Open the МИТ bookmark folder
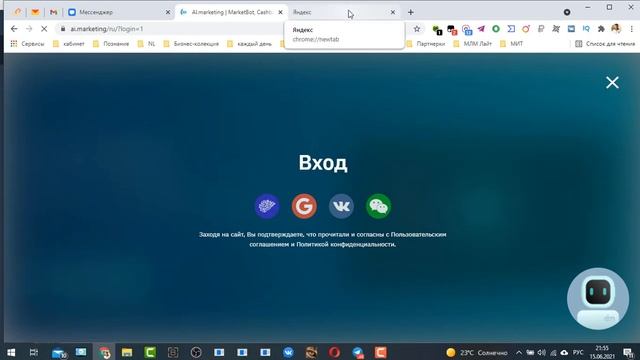 coord(511,44)
